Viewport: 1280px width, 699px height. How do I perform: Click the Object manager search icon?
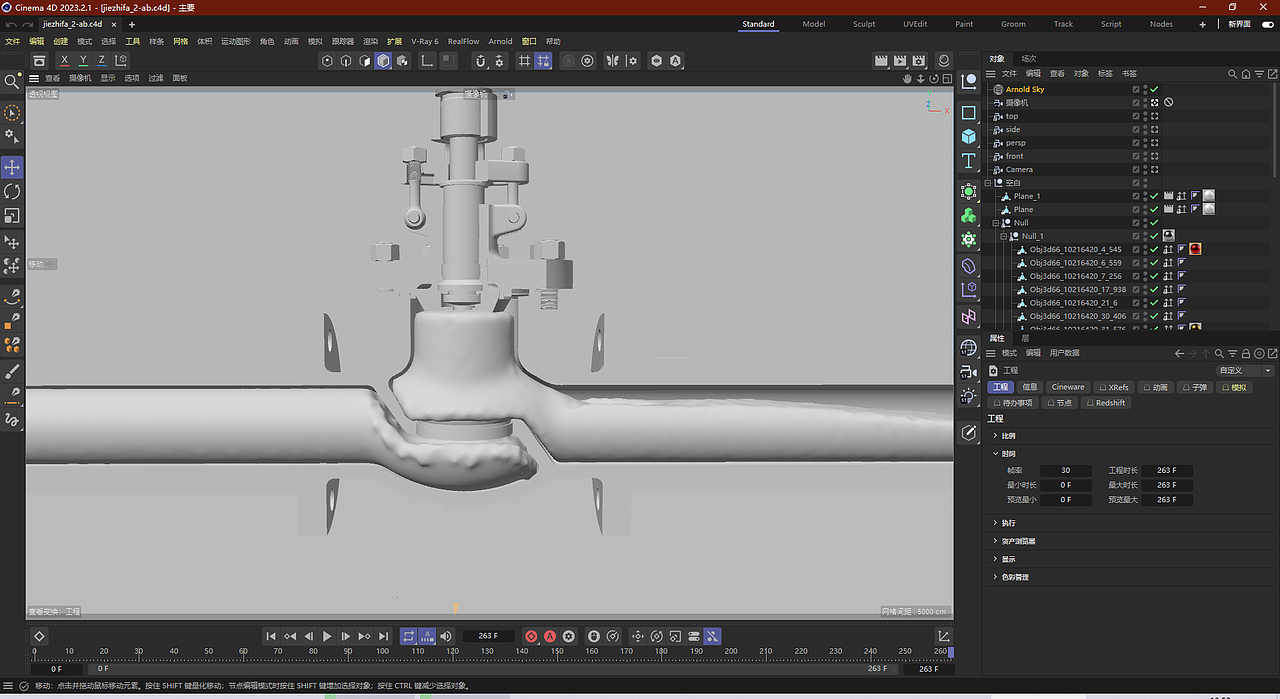1233,74
